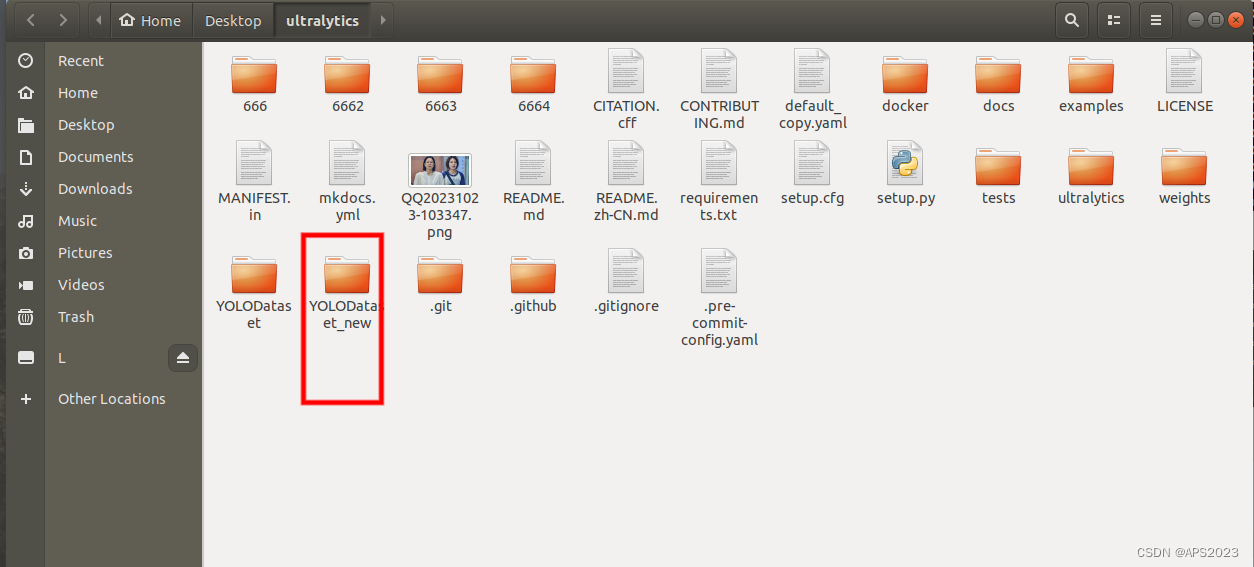1254x567 pixels.
Task: Click the ultralytics file name label in the grid
Action: [1091, 198]
